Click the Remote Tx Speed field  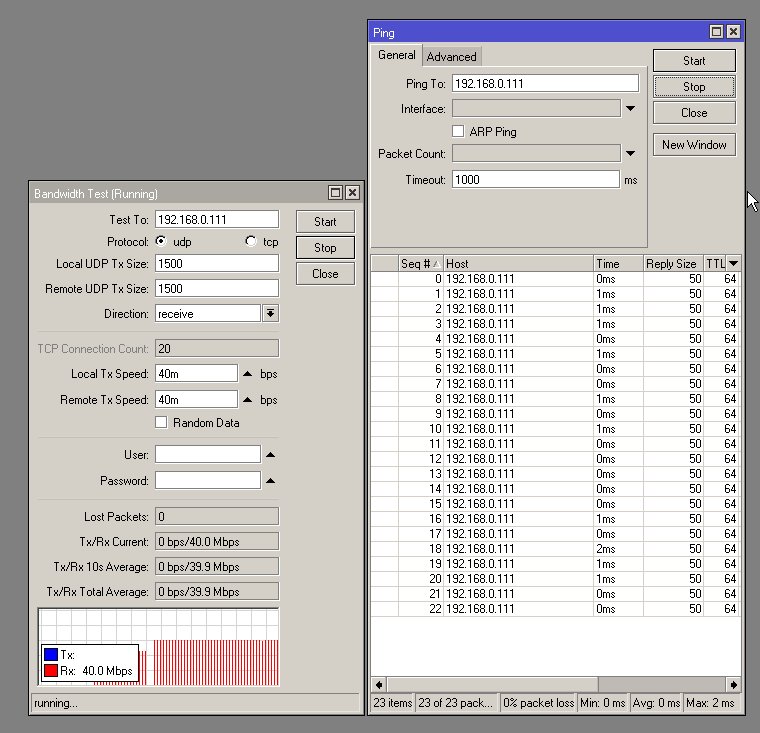(196, 399)
